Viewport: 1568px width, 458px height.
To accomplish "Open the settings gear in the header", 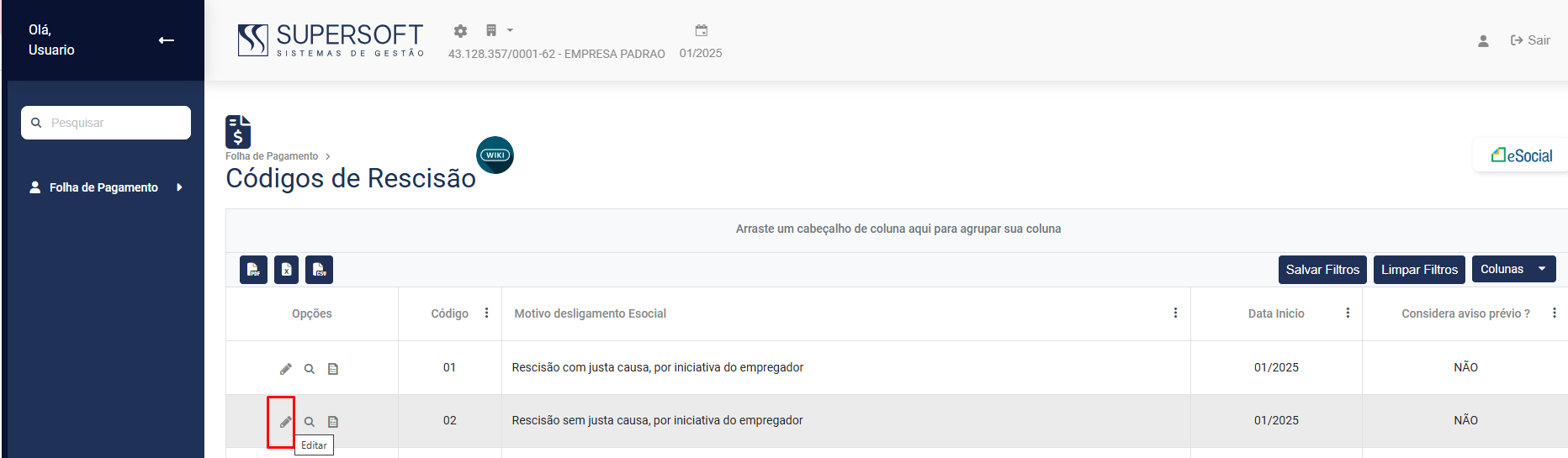I will point(460,31).
